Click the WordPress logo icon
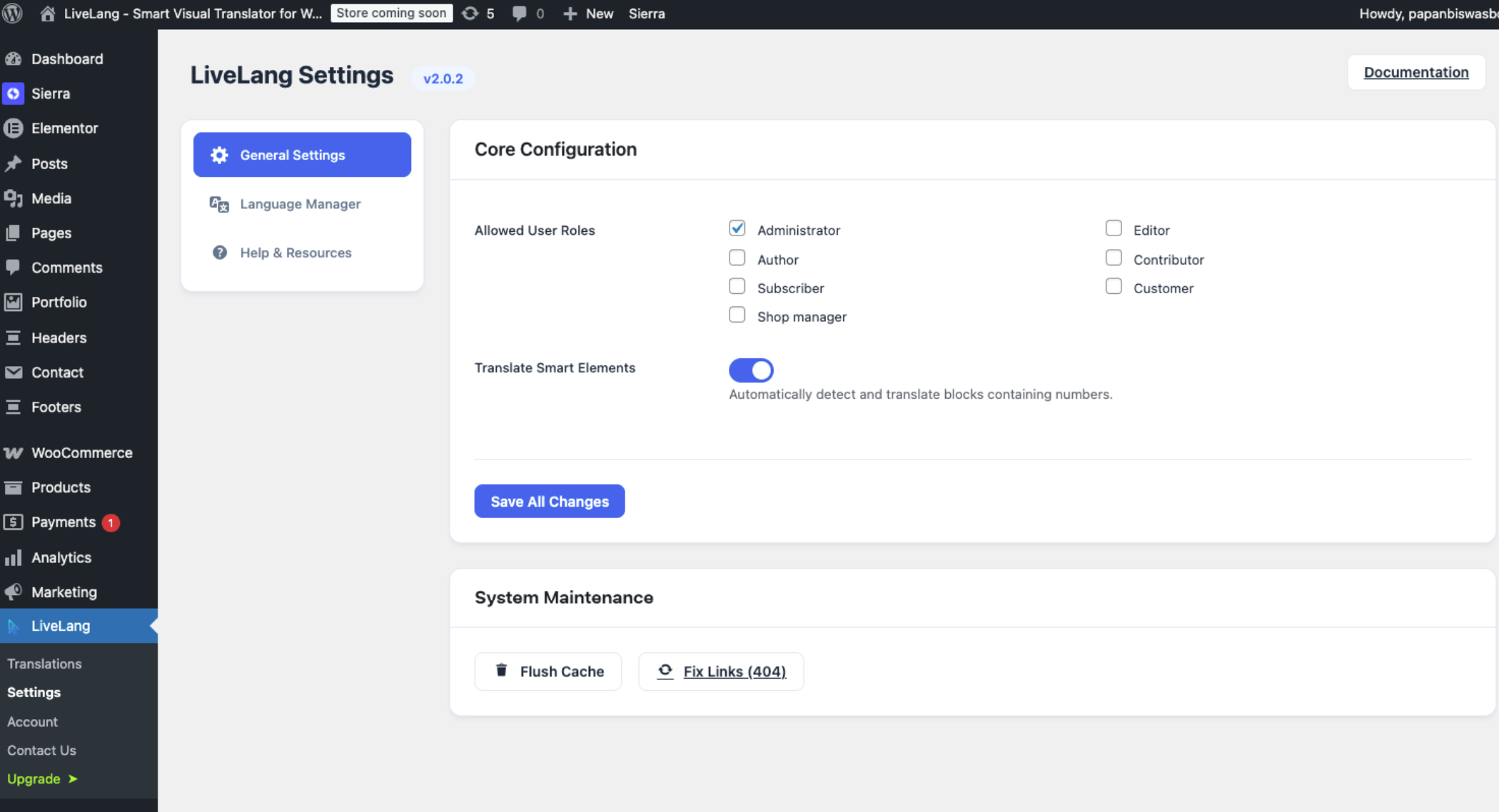 [x=13, y=14]
